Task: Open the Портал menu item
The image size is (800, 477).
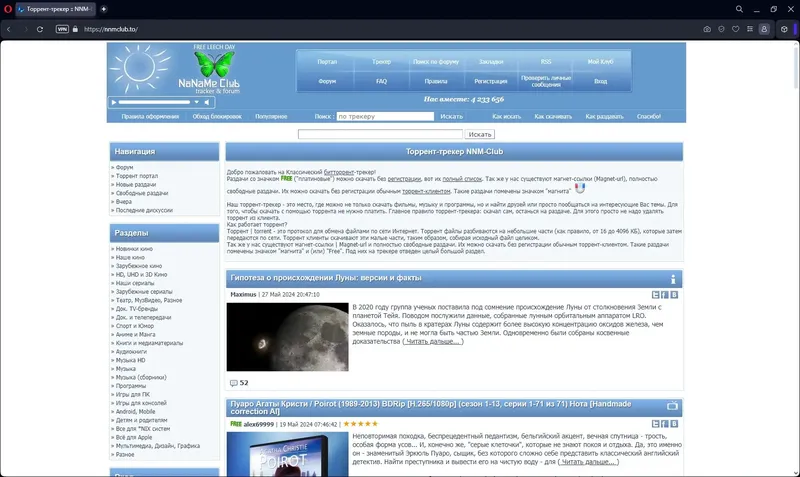Action: (327, 62)
